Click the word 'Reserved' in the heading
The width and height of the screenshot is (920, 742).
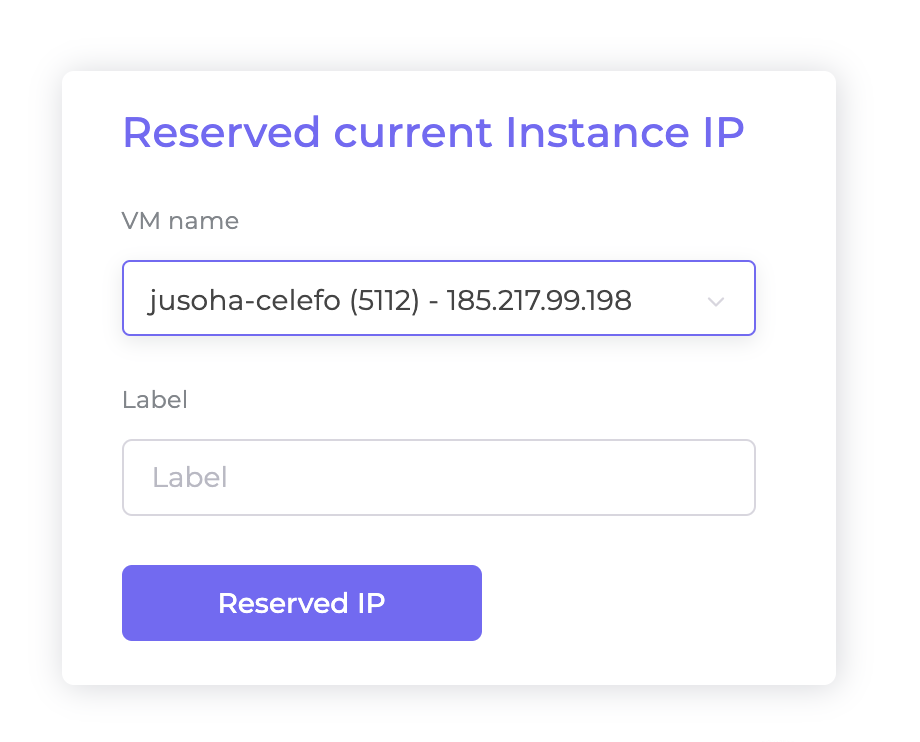click(222, 133)
